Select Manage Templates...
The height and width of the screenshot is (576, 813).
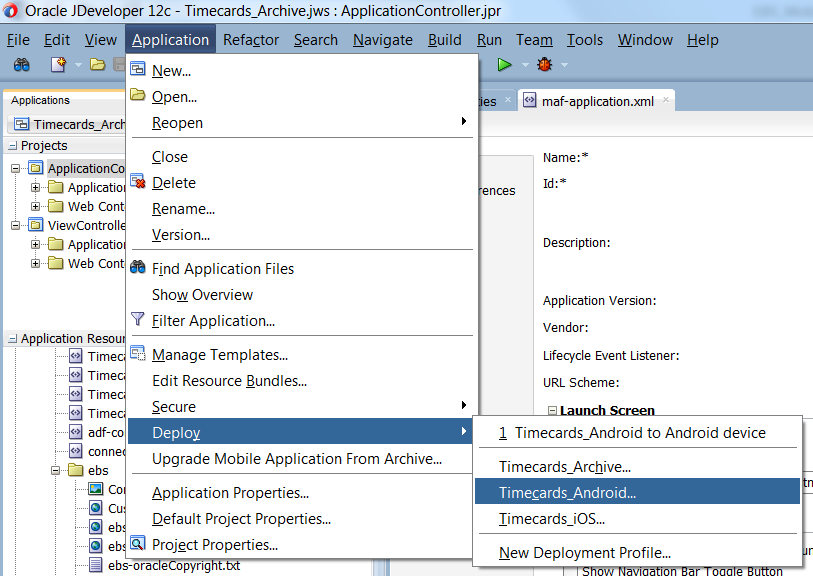pos(300,355)
